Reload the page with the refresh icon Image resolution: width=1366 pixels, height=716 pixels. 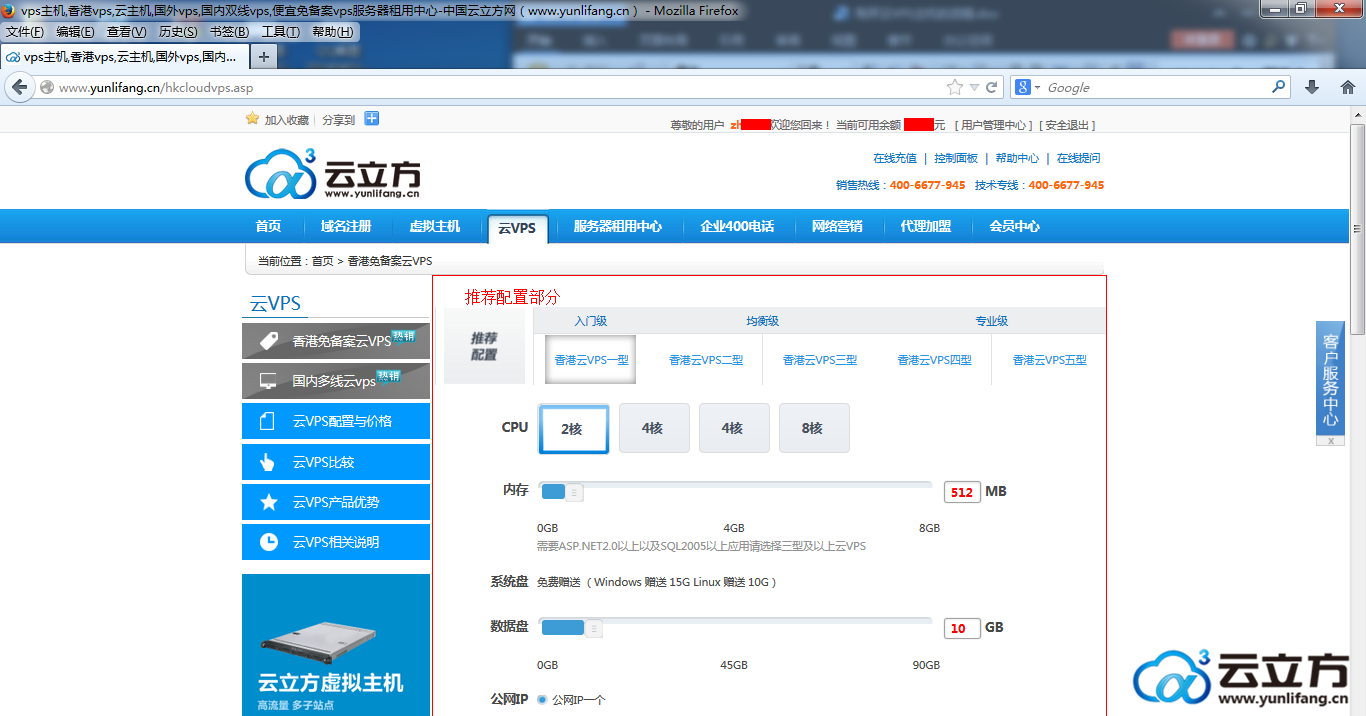click(x=992, y=87)
